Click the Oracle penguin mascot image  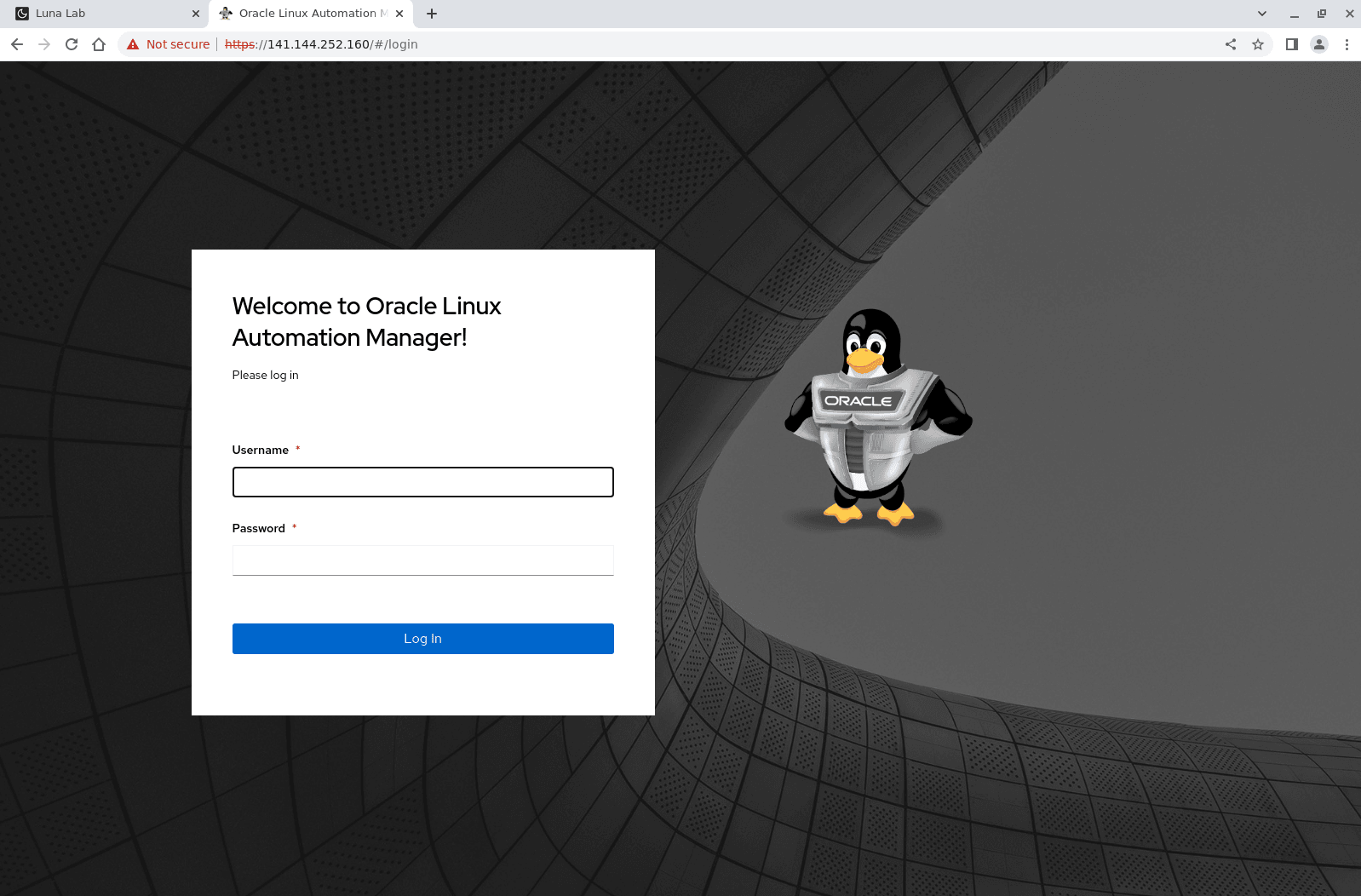[x=878, y=417]
